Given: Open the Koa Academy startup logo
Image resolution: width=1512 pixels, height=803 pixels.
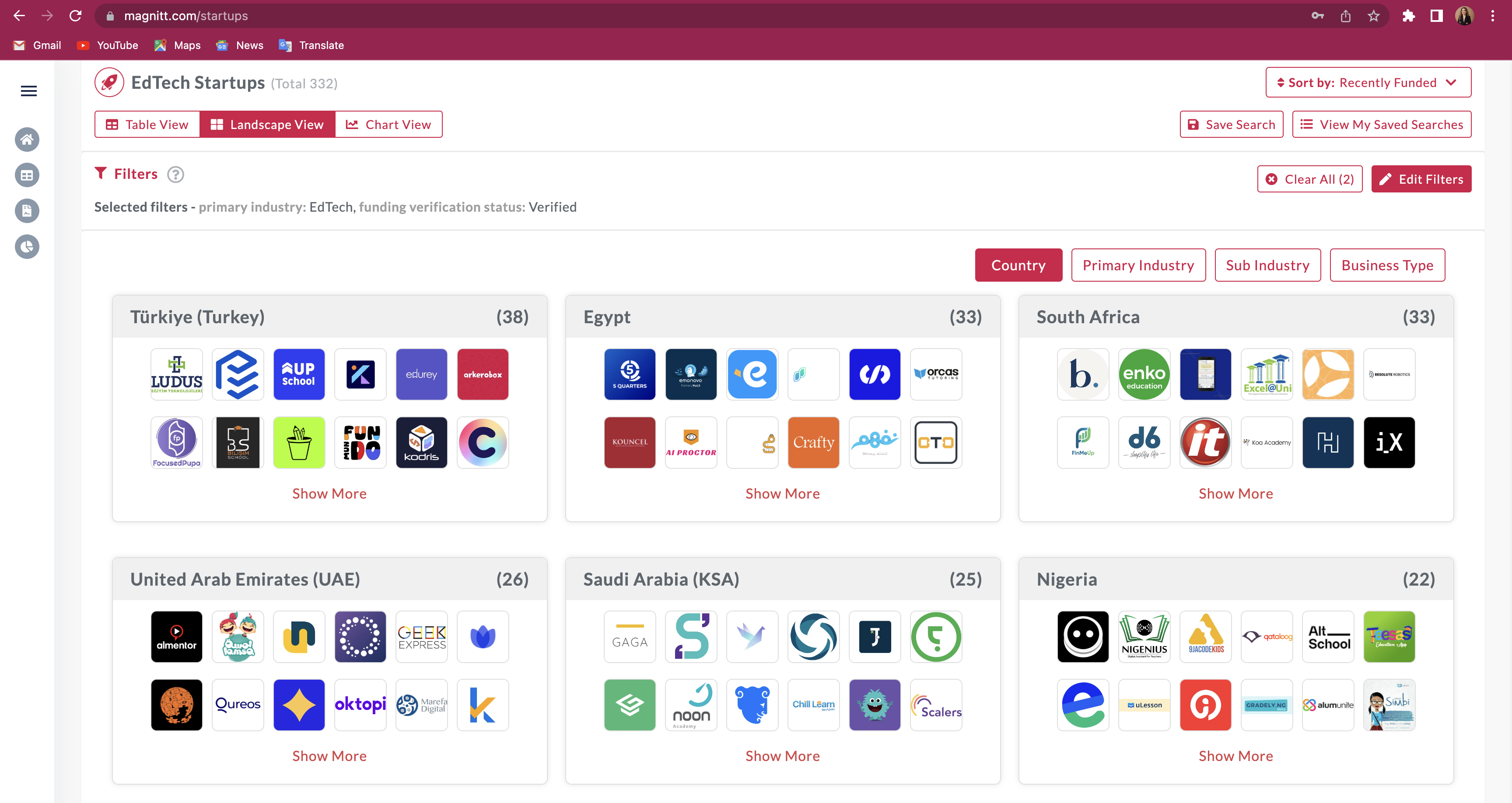Looking at the screenshot, I should click(1267, 443).
